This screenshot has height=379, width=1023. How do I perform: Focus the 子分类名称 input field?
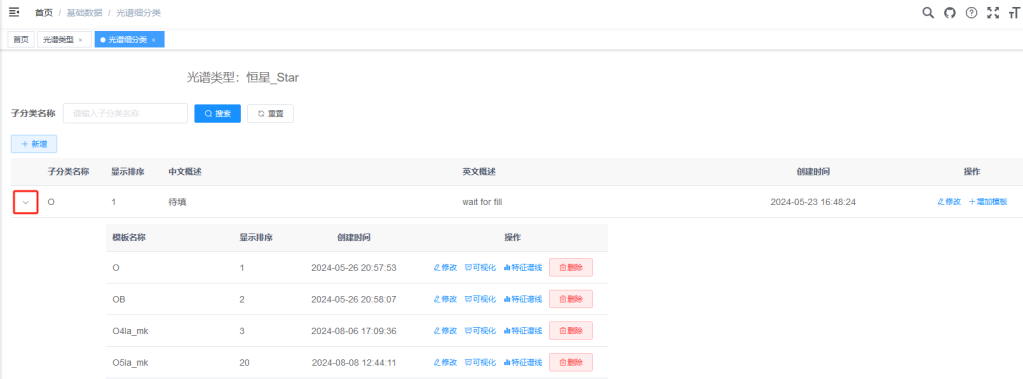pyautogui.click(x=125, y=113)
